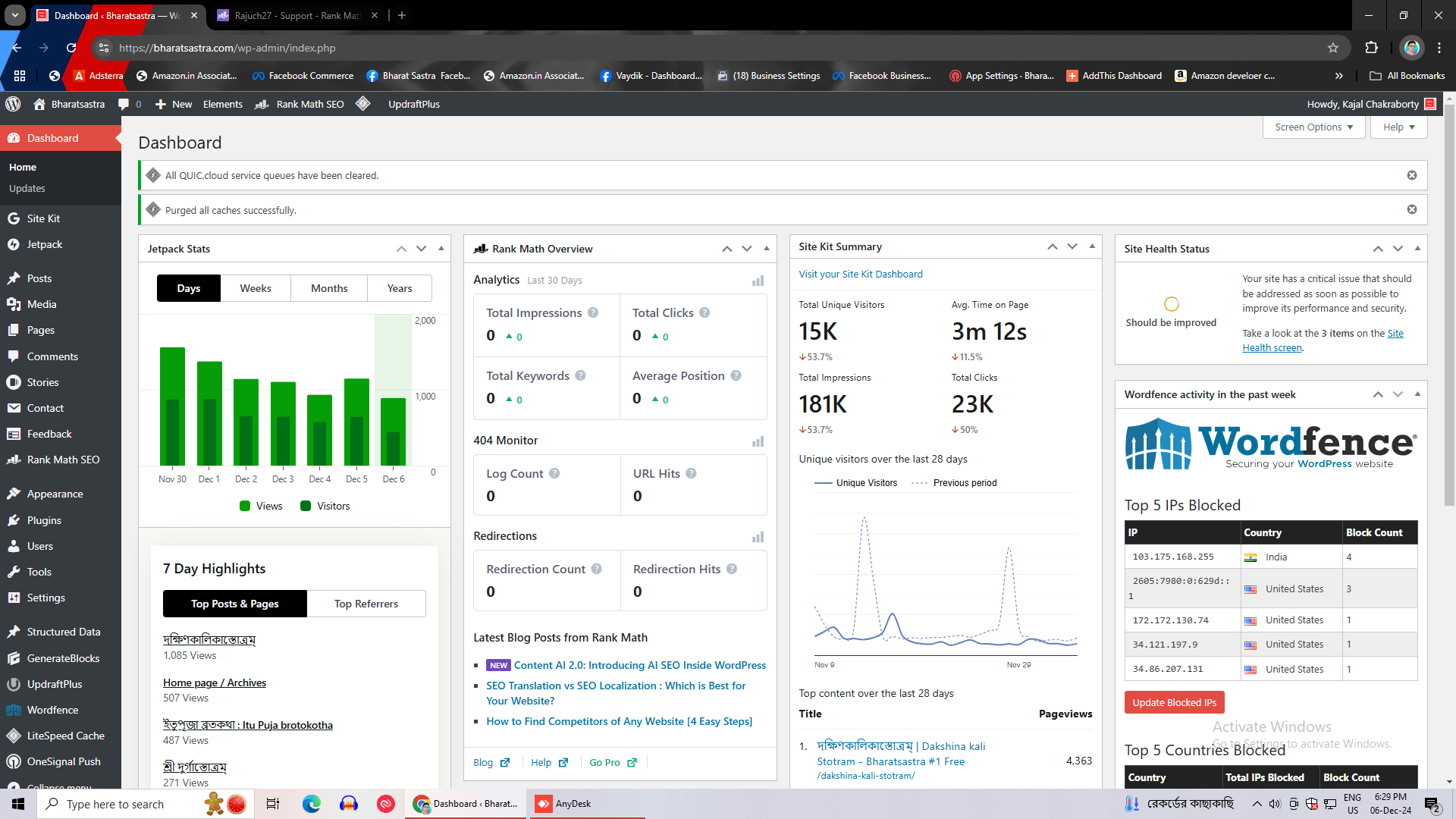Open the Updates submenu item
This screenshot has height=819, width=1456.
[27, 188]
